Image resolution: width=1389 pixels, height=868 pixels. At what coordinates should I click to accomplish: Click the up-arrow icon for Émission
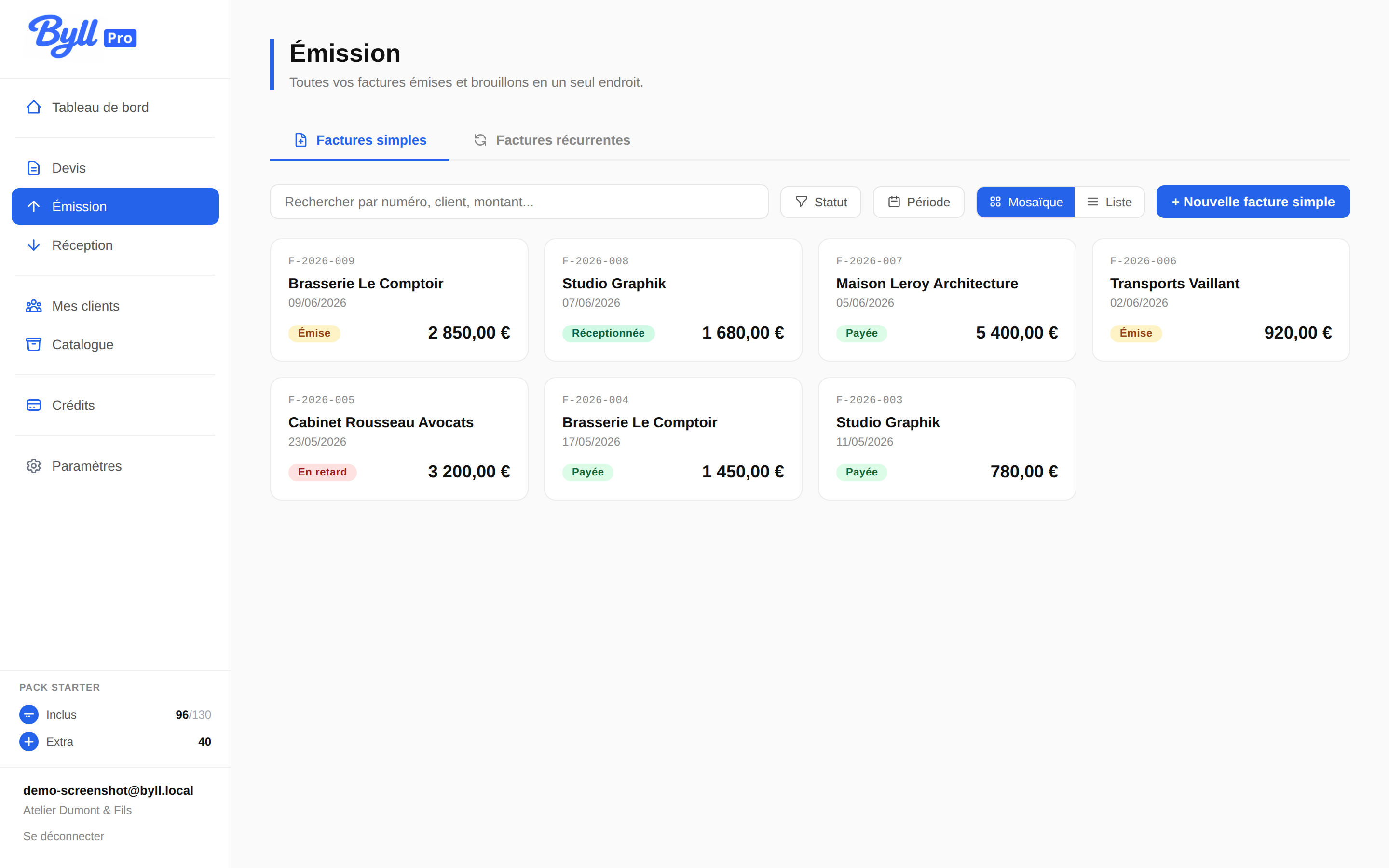click(34, 207)
